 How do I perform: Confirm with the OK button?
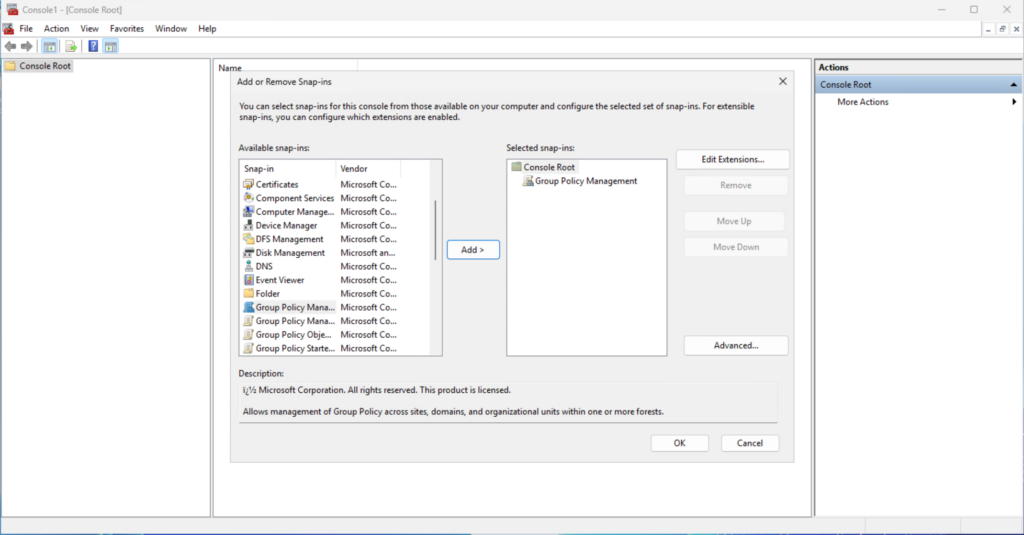coord(679,443)
